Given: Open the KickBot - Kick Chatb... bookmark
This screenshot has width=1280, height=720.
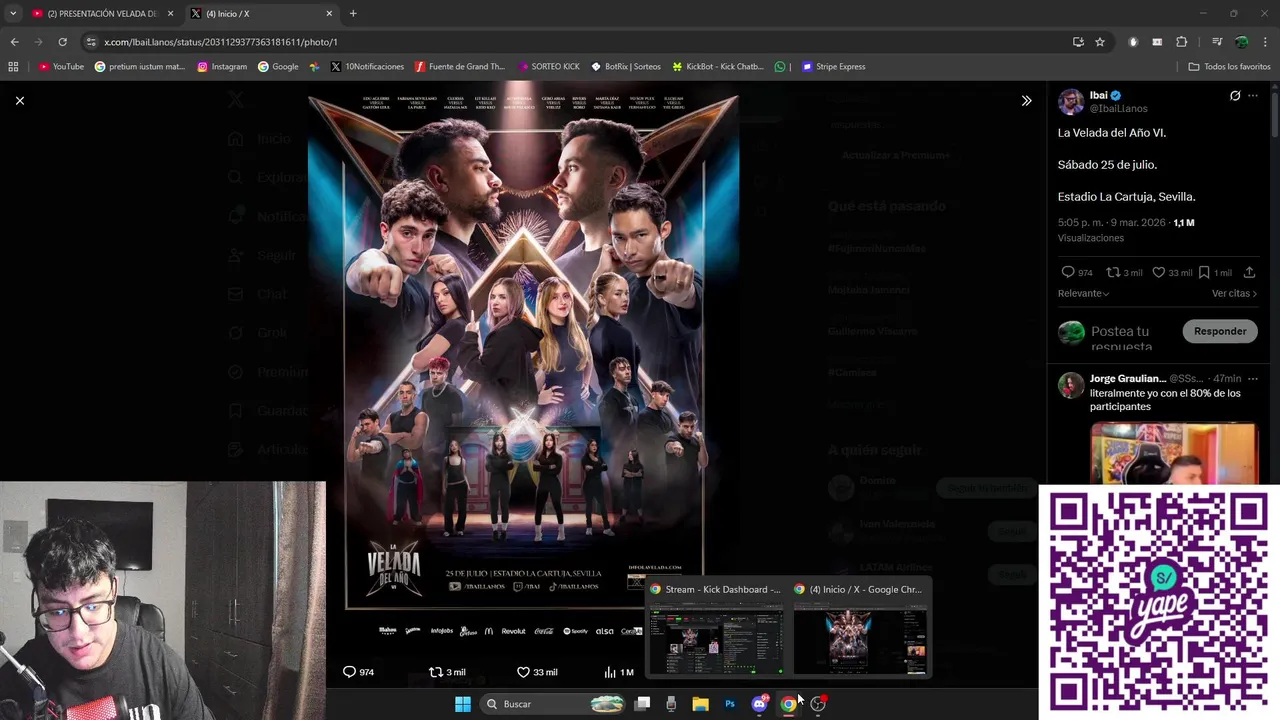Looking at the screenshot, I should click(718, 67).
